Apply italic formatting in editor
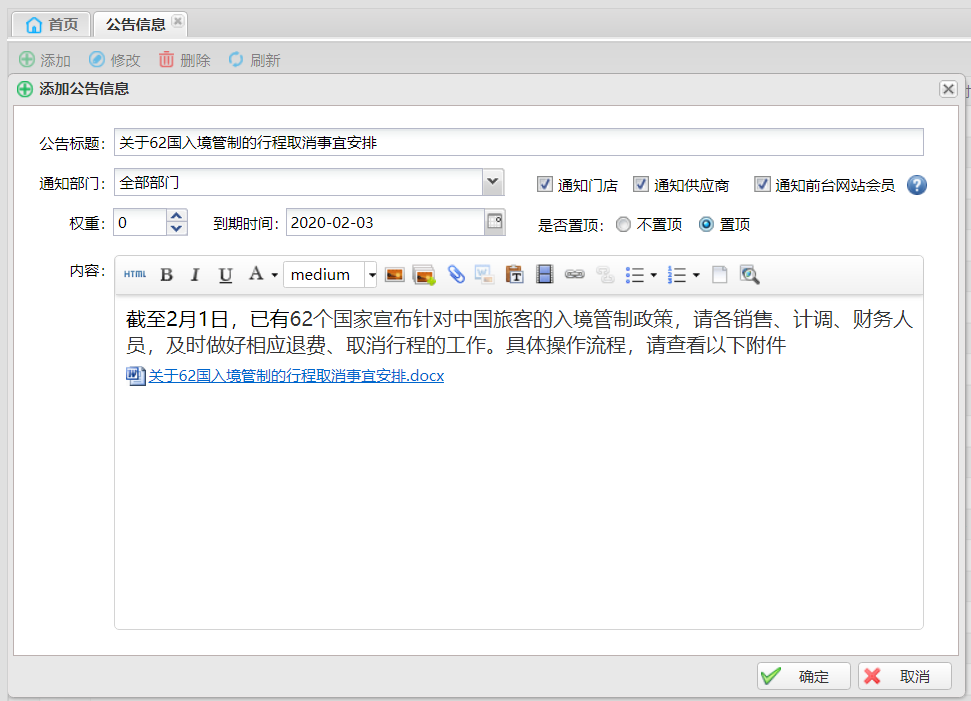971x701 pixels. (195, 274)
